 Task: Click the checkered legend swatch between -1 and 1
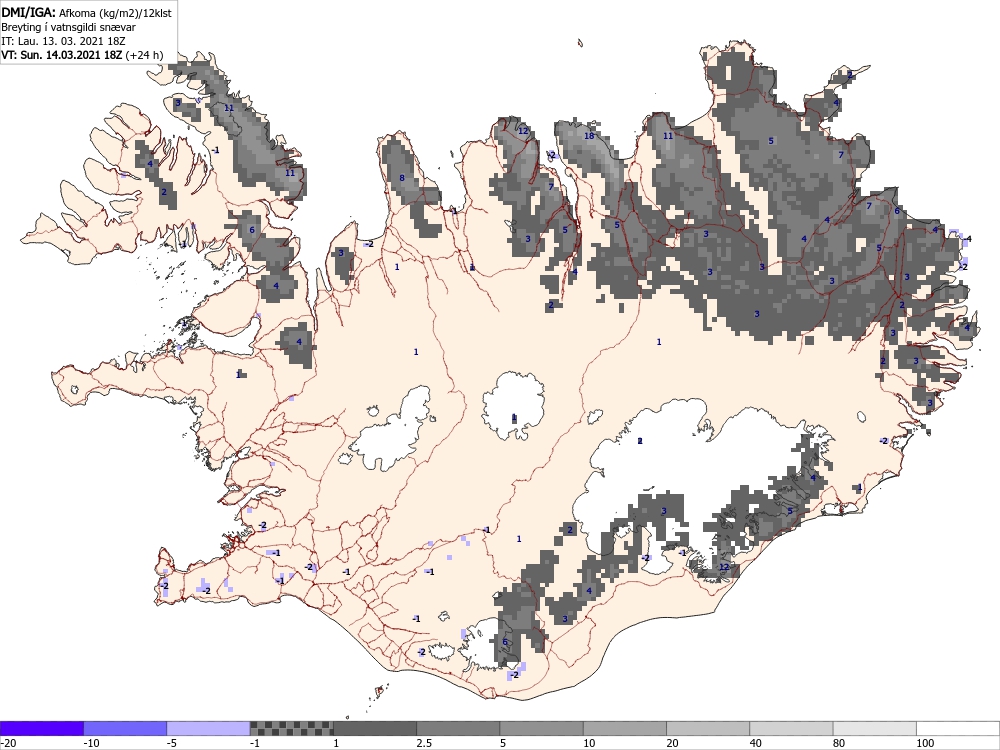291,728
